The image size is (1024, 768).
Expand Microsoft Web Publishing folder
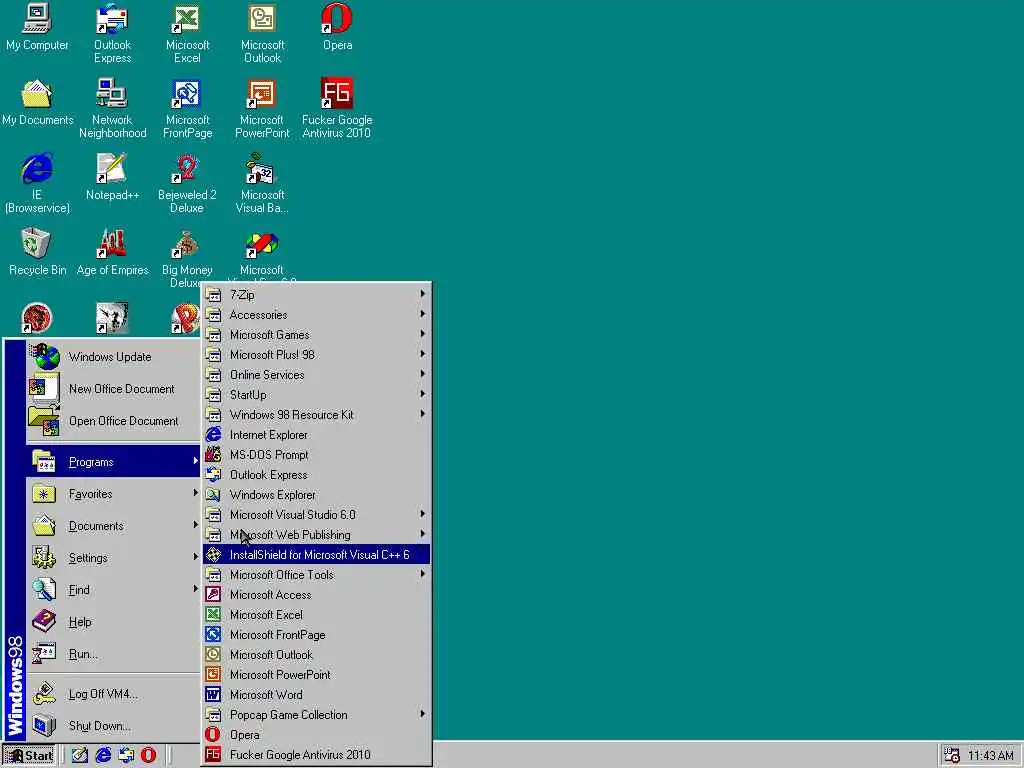tap(316, 535)
